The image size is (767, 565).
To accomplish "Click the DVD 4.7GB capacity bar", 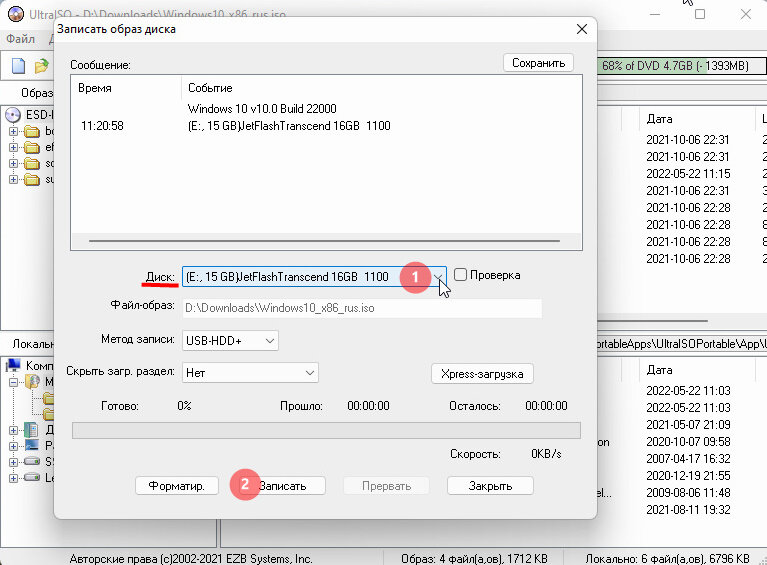I will click(x=682, y=66).
